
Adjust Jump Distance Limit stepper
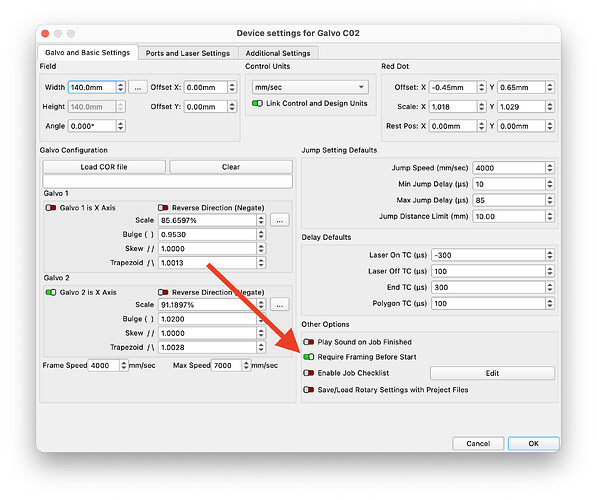pos(550,216)
